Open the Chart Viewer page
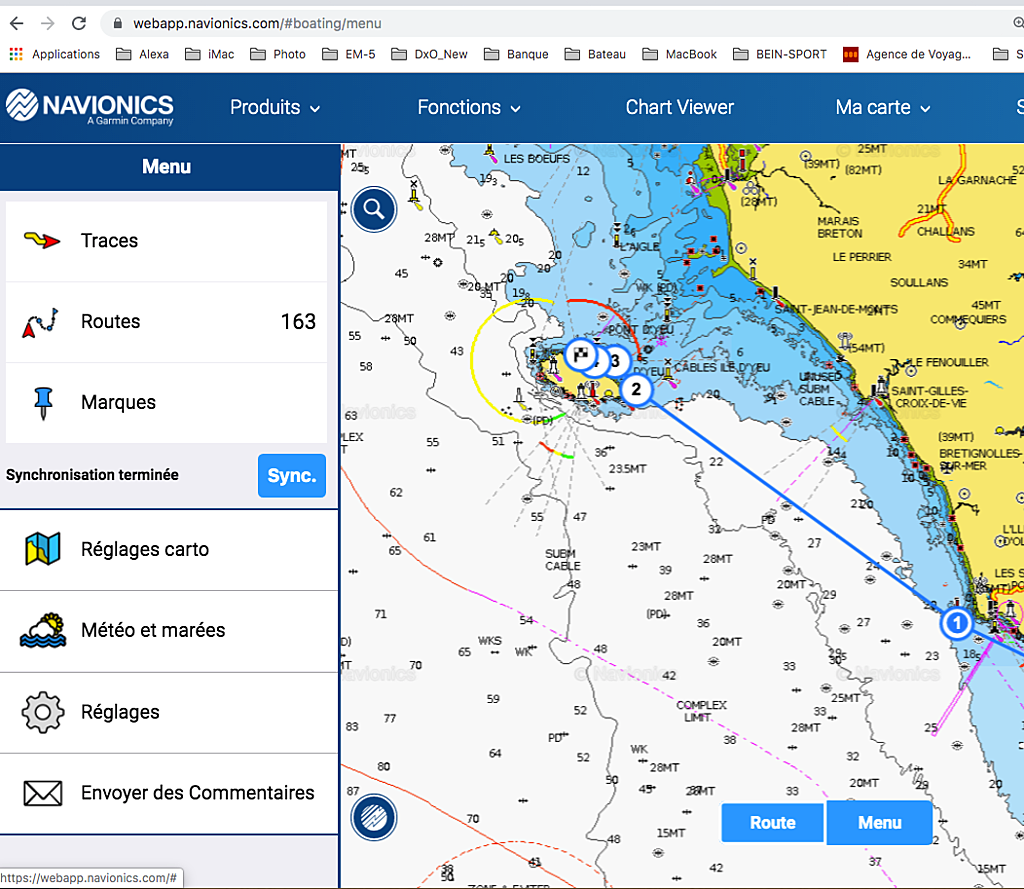Image resolution: width=1024 pixels, height=889 pixels. pyautogui.click(x=680, y=107)
